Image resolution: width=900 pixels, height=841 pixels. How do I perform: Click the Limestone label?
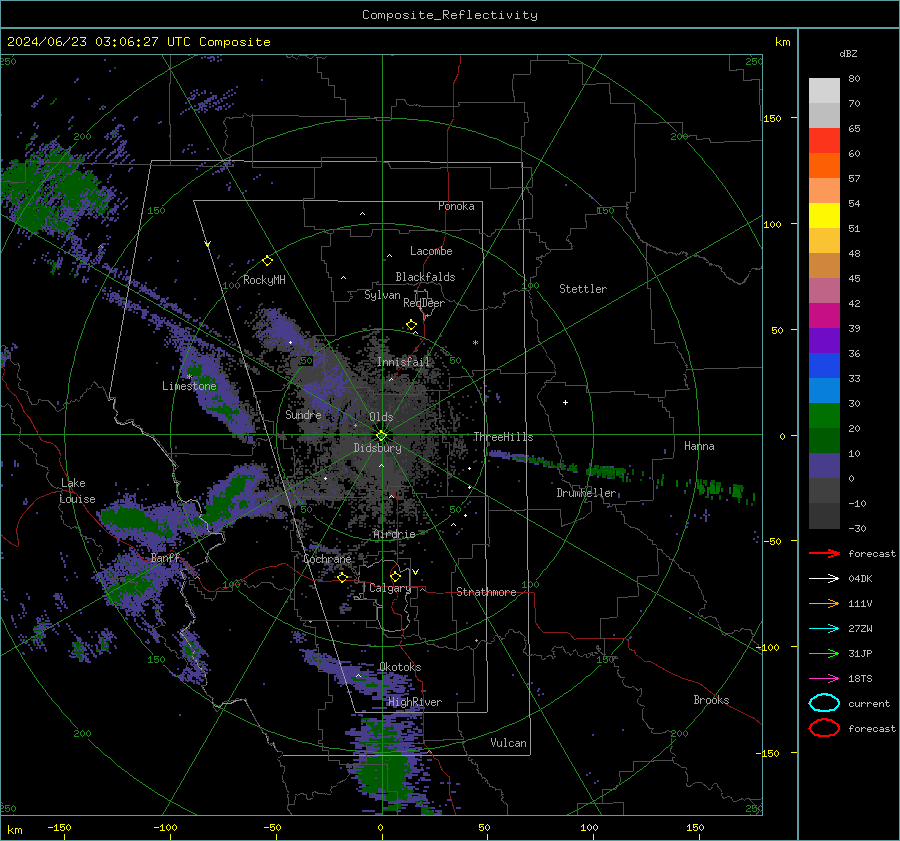coord(189,386)
